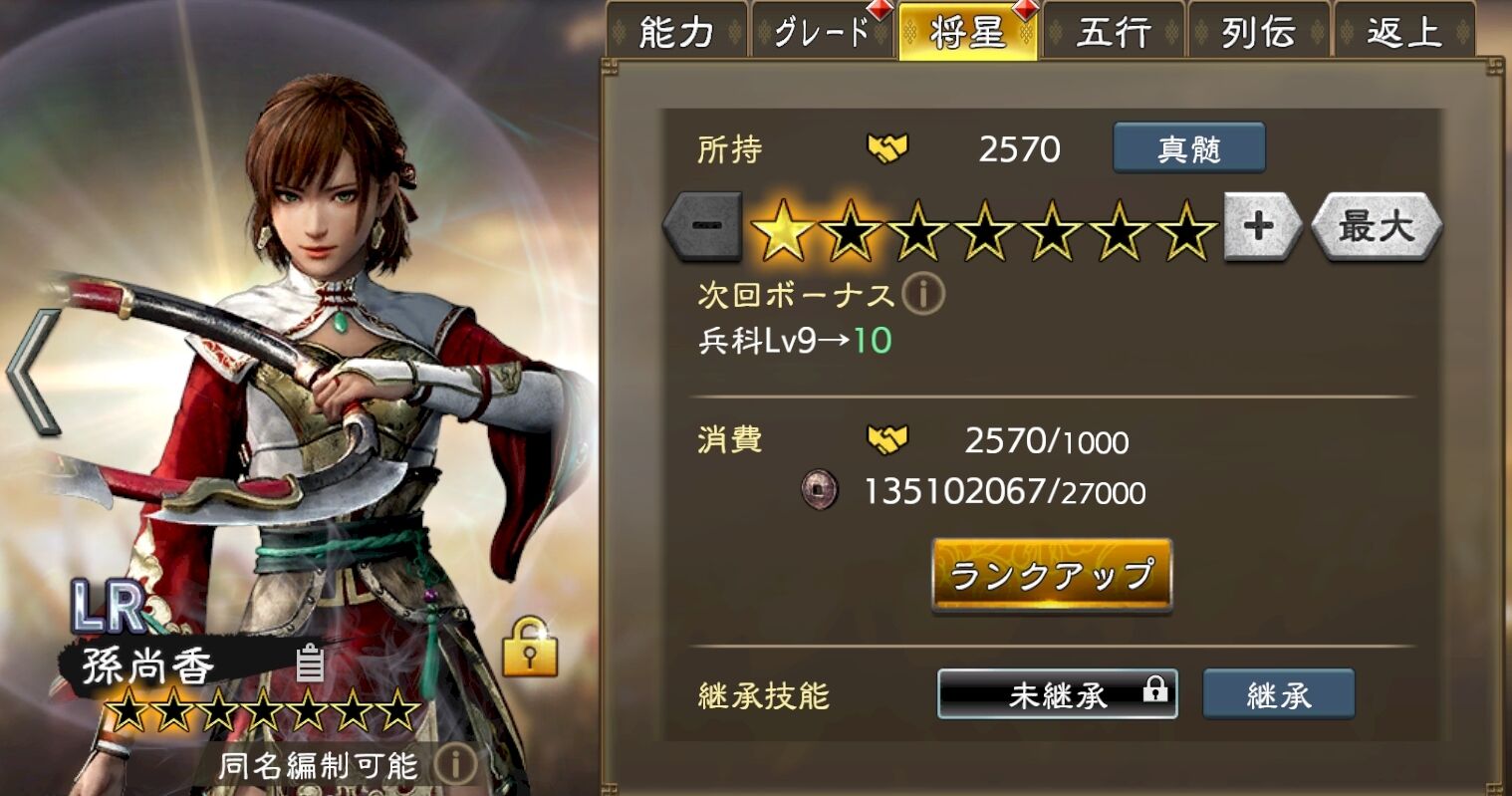Select the 五行 tab
Screen dimensions: 1512x796
coord(1114,33)
